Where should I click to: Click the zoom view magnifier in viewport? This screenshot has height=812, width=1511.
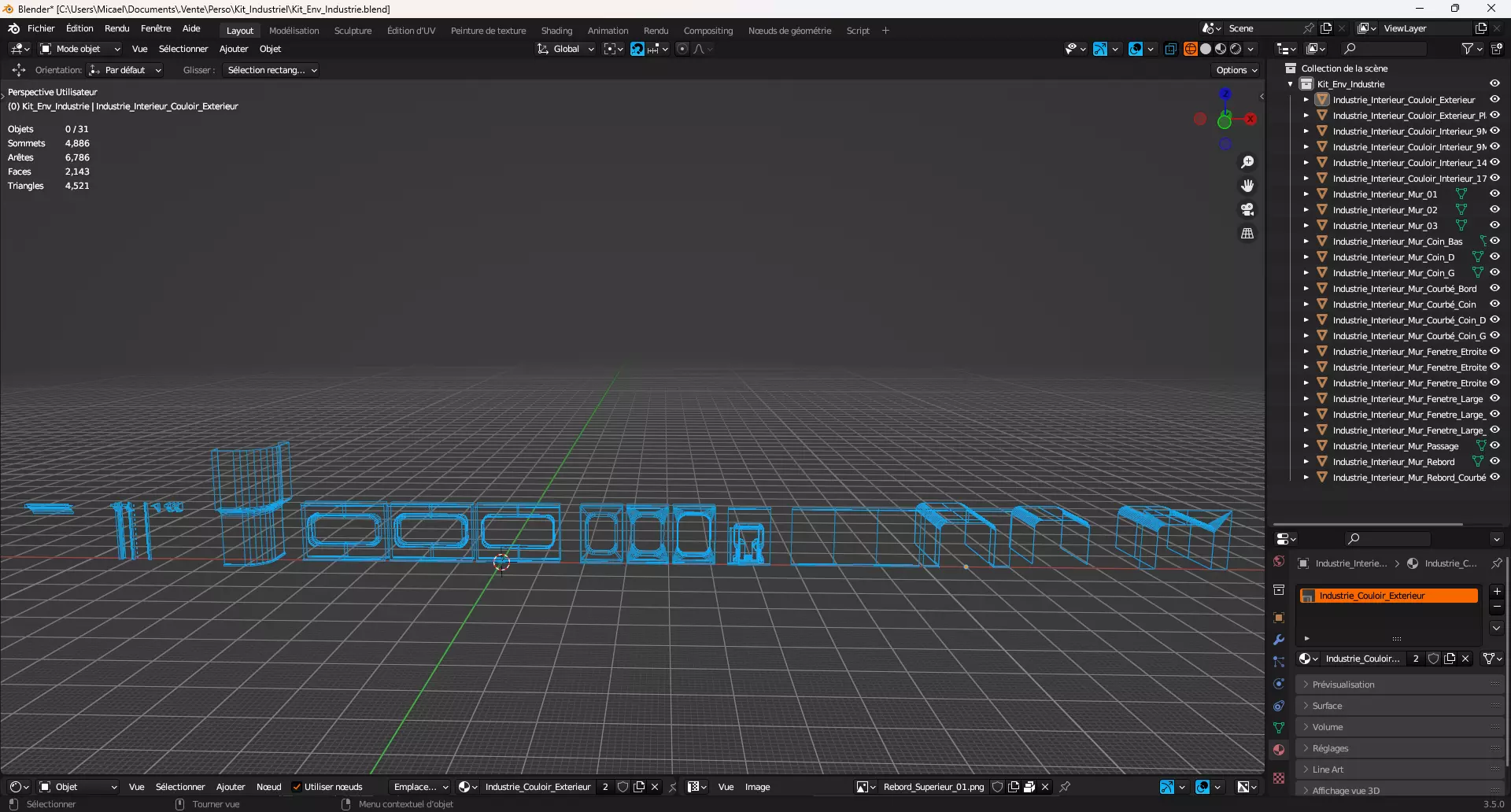1247,162
